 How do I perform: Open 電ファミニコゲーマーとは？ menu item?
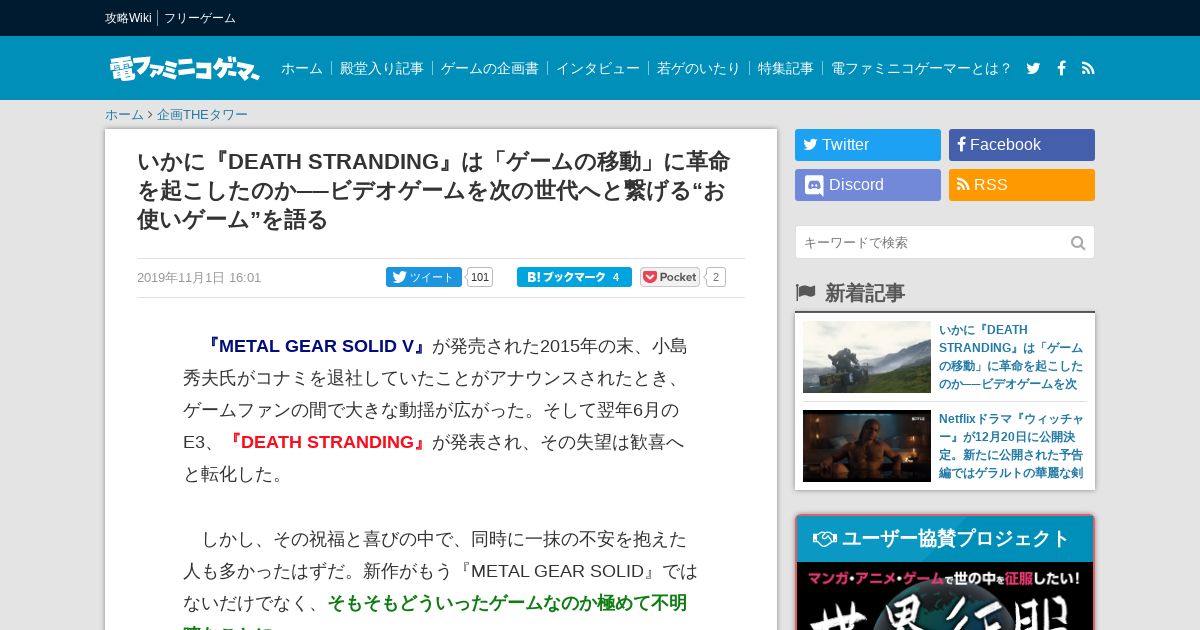(922, 68)
